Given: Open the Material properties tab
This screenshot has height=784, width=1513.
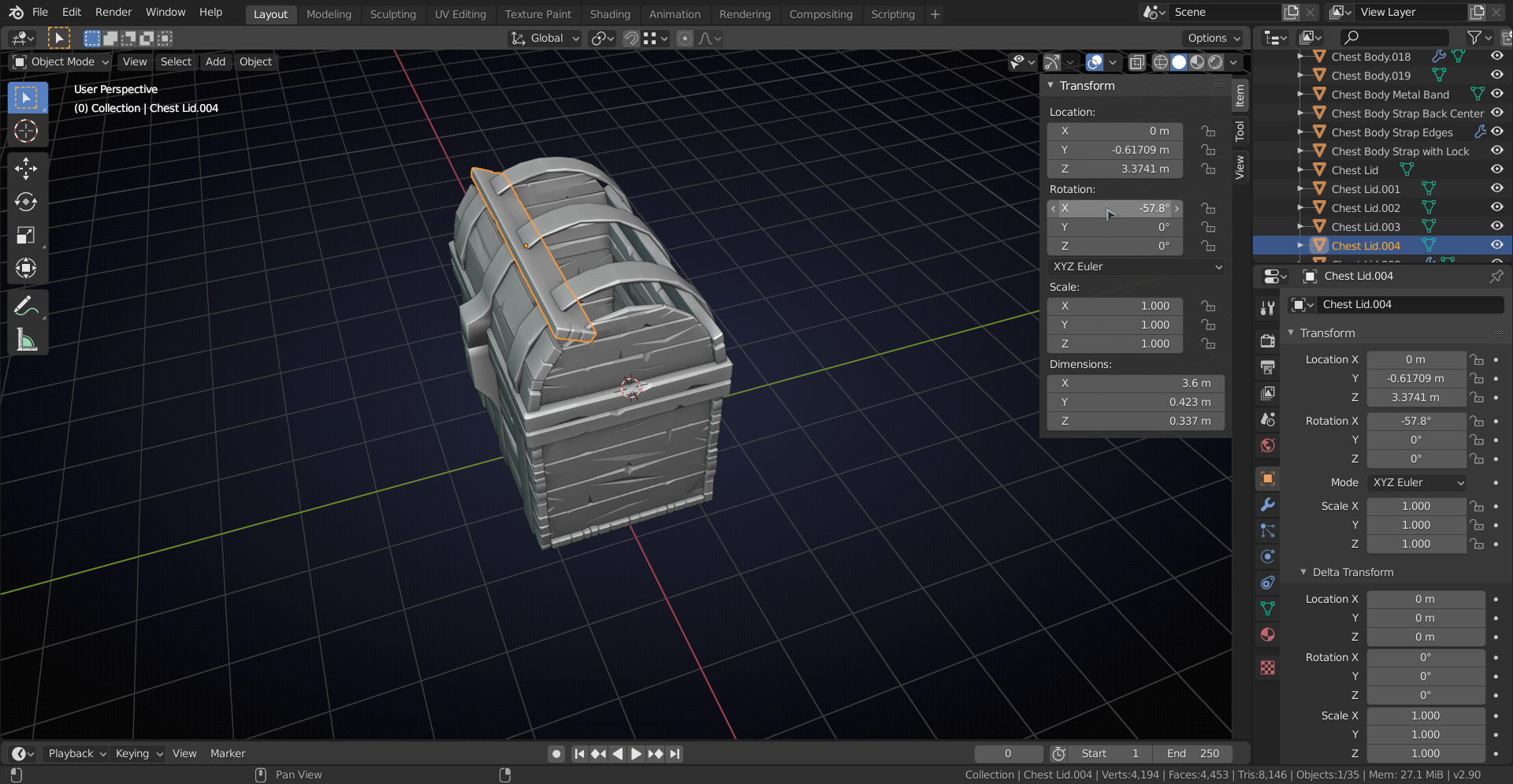Looking at the screenshot, I should [1267, 635].
